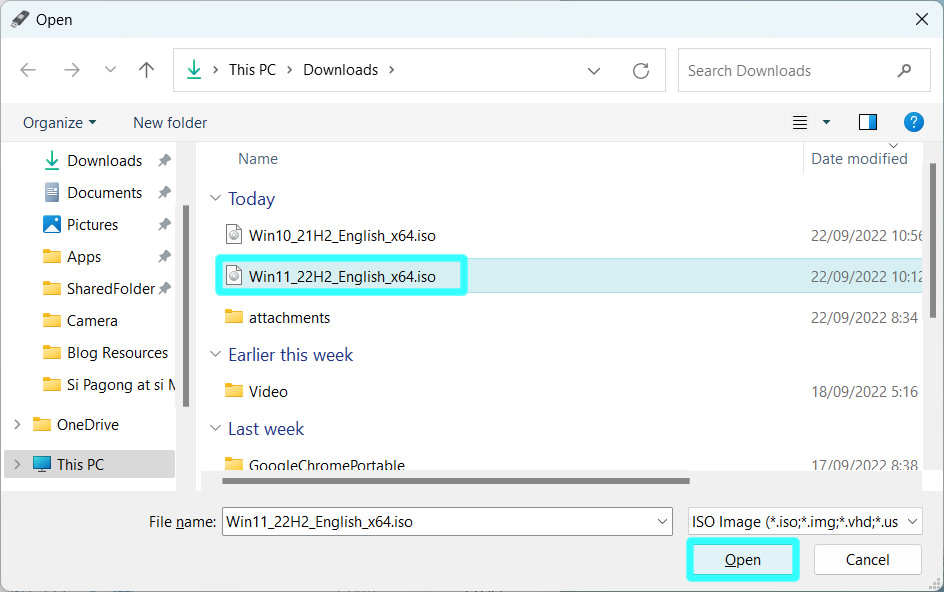Screen dimensions: 944x592
Task: Collapse the Earlier this week group
Action: [x=215, y=354]
